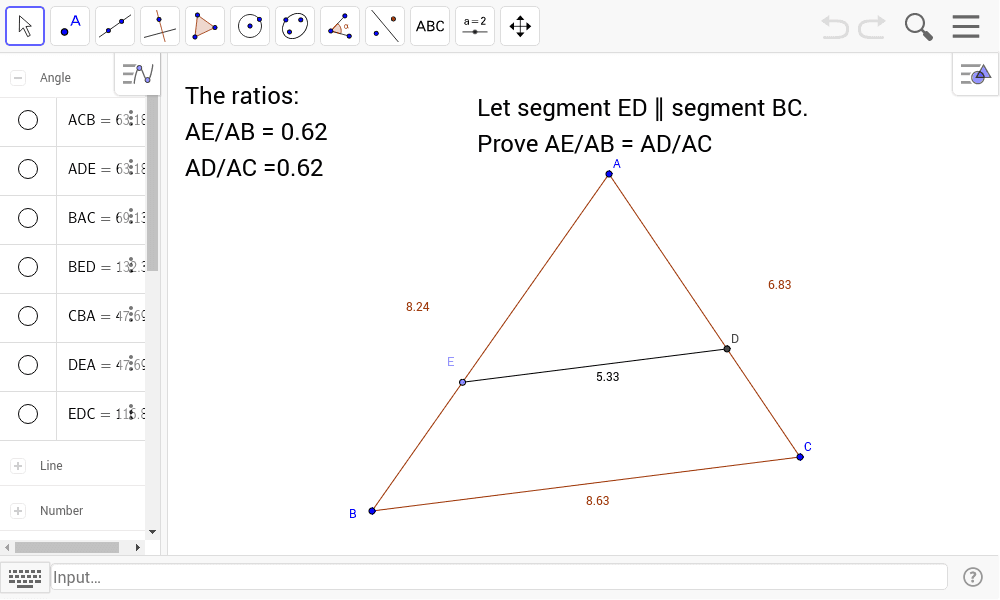Select the Circle with Center tool
Viewport: 1000px width, 600px height.
tap(250, 26)
